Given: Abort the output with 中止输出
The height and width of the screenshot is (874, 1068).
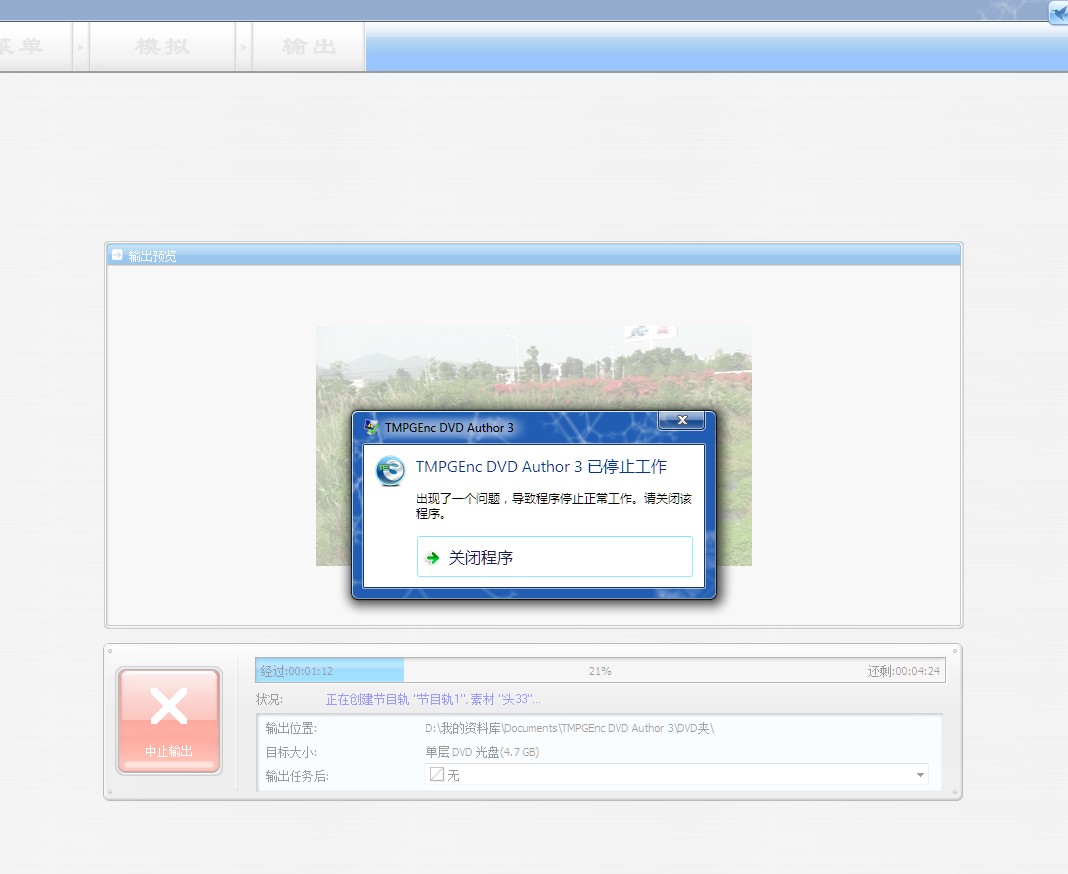Looking at the screenshot, I should click(x=169, y=720).
